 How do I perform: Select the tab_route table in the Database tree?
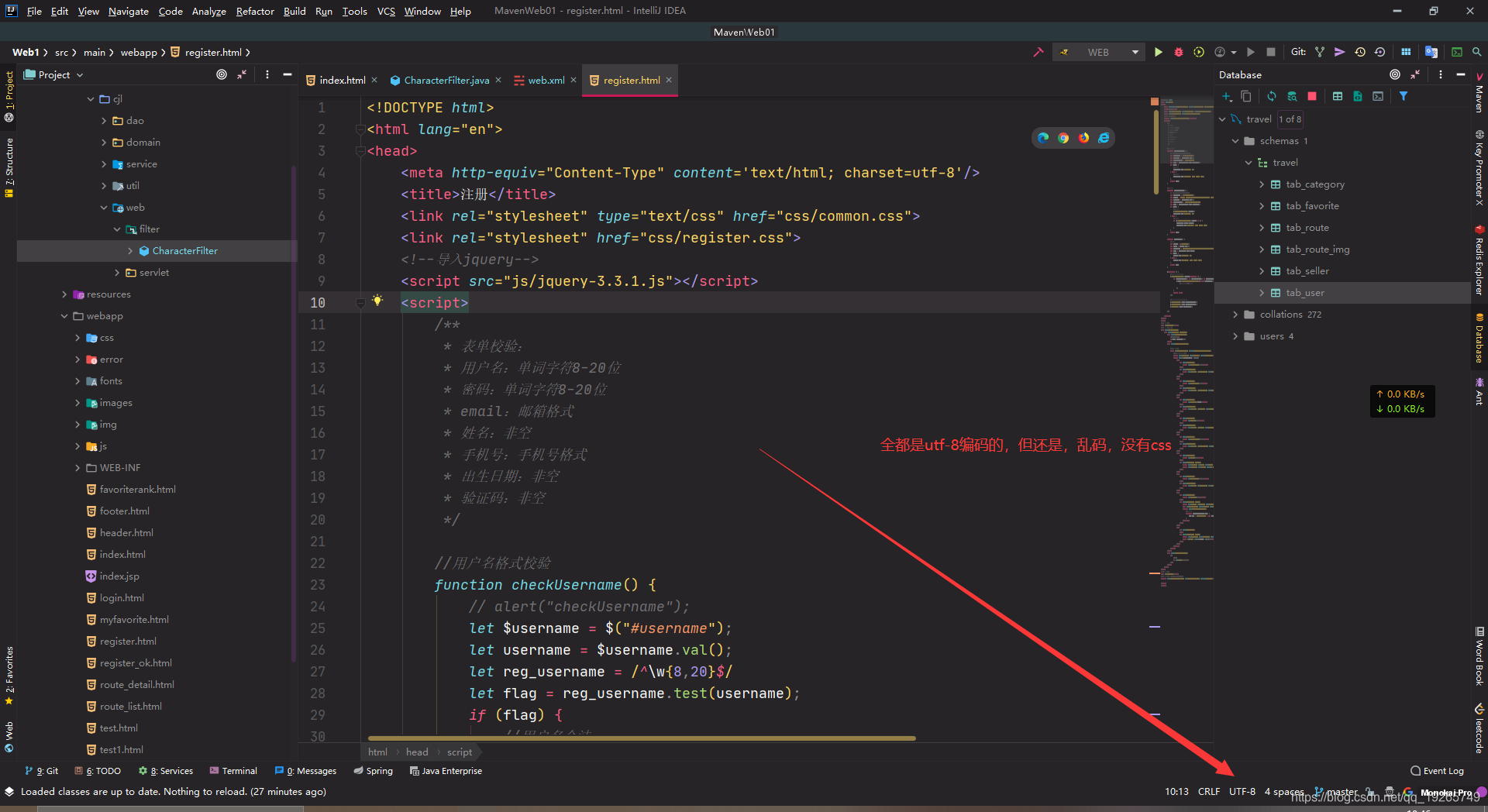1307,228
